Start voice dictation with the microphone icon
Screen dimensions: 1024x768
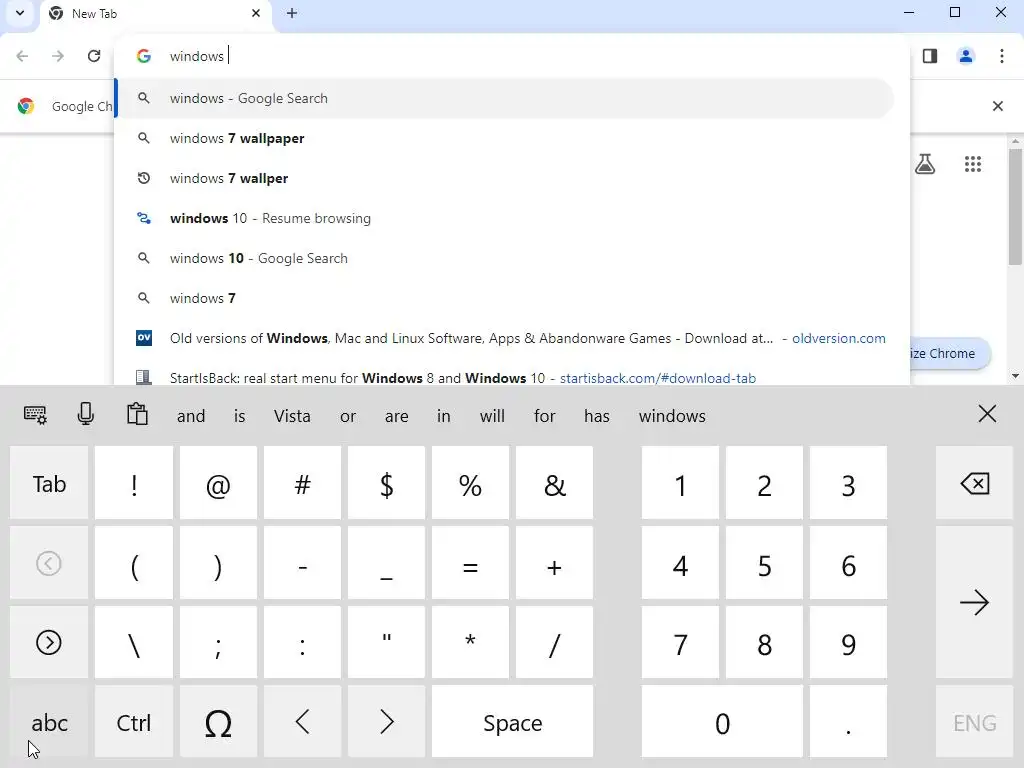click(86, 414)
